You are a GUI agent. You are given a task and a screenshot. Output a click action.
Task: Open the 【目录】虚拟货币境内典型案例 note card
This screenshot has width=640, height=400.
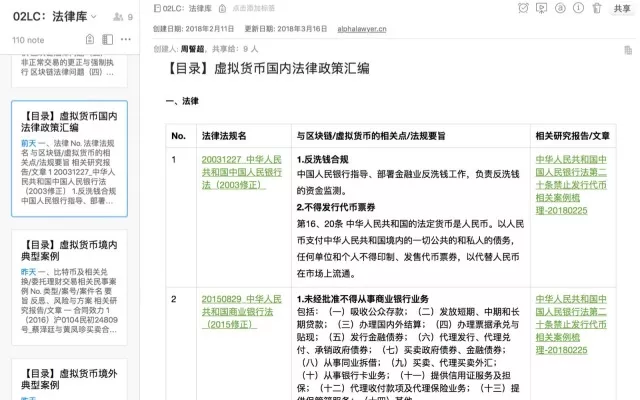[69, 287]
